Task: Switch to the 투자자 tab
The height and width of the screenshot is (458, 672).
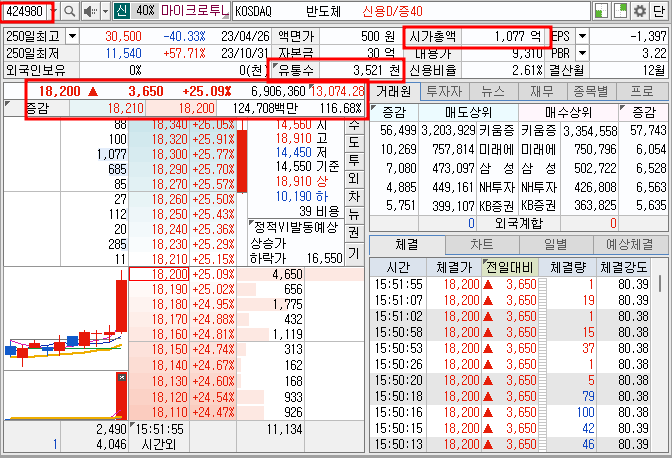Action: coord(444,91)
